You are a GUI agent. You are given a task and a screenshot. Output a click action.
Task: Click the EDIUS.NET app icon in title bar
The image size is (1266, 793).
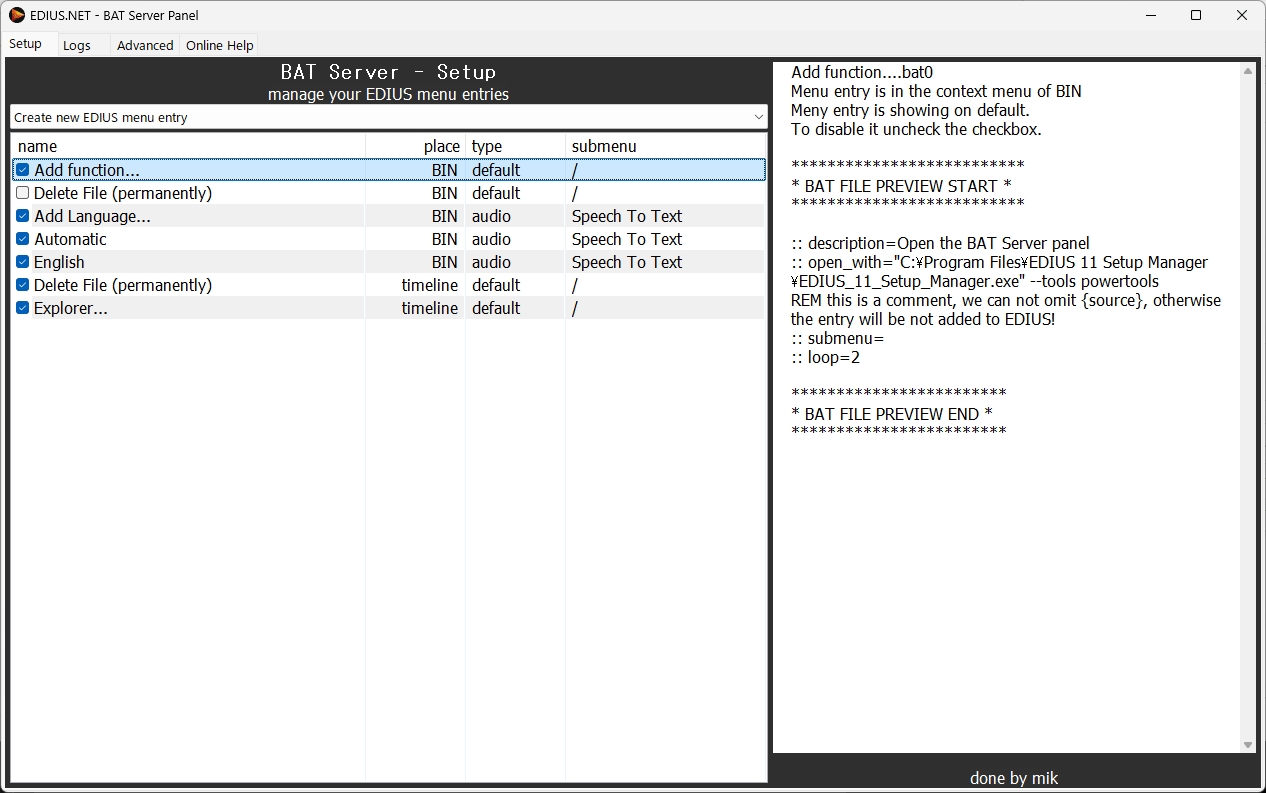point(17,15)
